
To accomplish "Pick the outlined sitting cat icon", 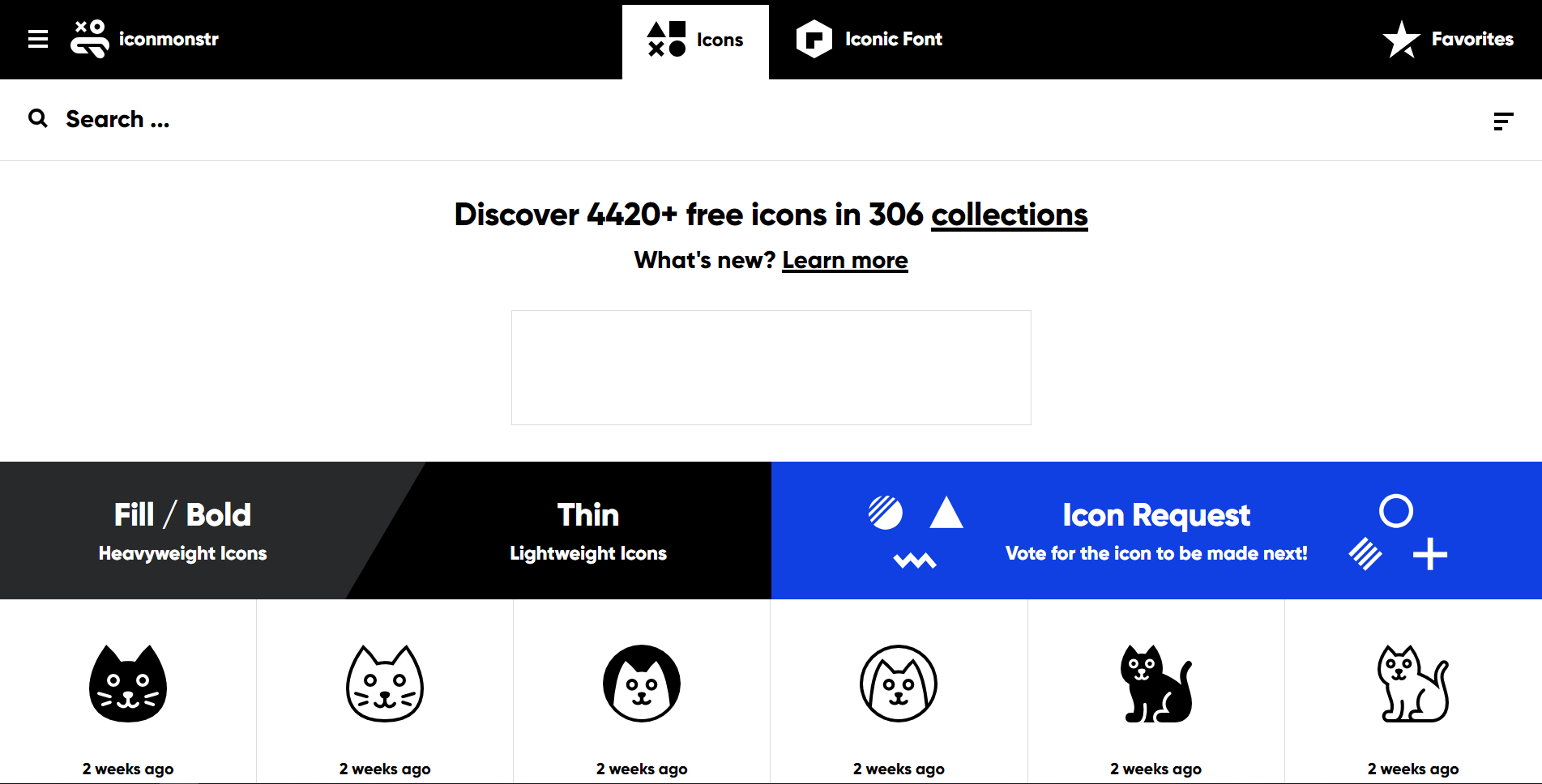I will pyautogui.click(x=1413, y=684).
